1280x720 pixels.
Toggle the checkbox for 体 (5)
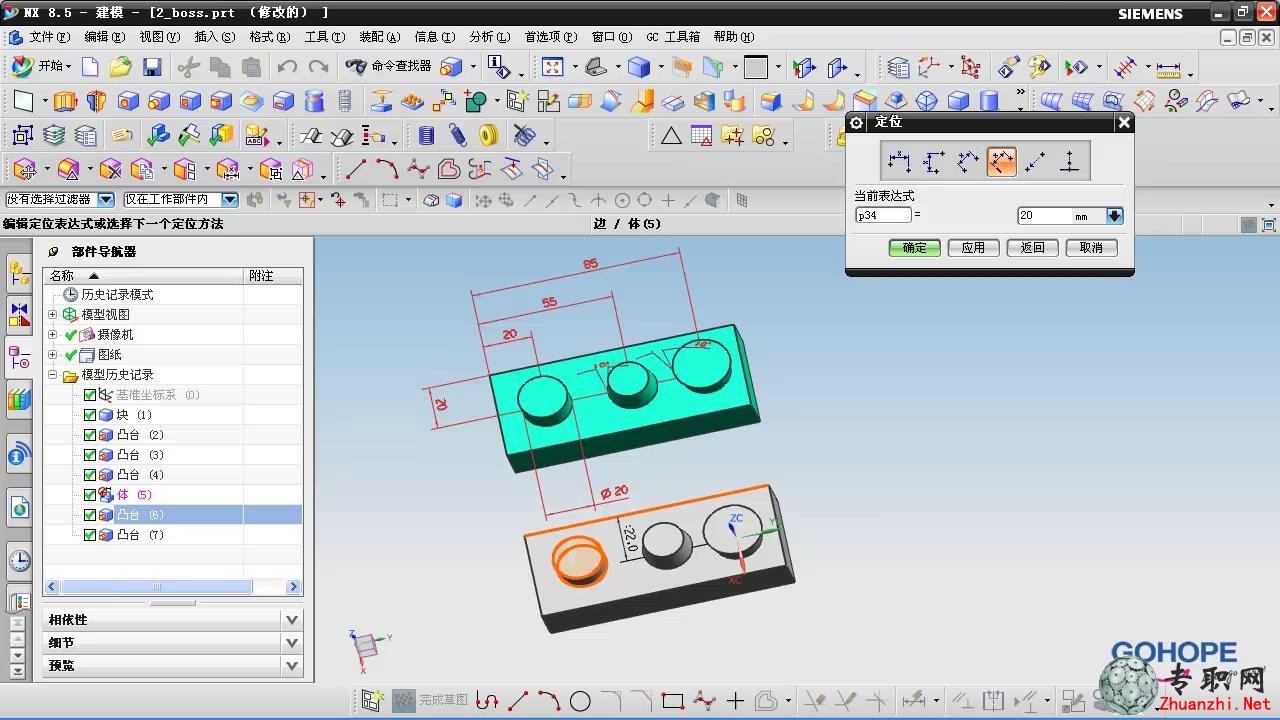[90, 495]
